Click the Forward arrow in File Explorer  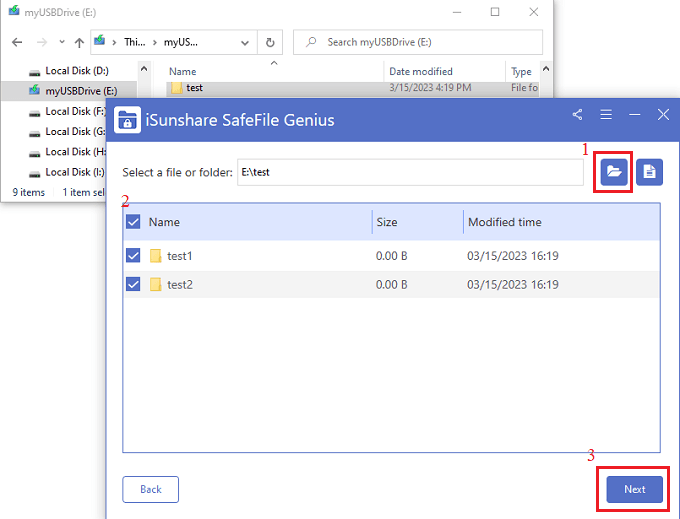pos(42,42)
